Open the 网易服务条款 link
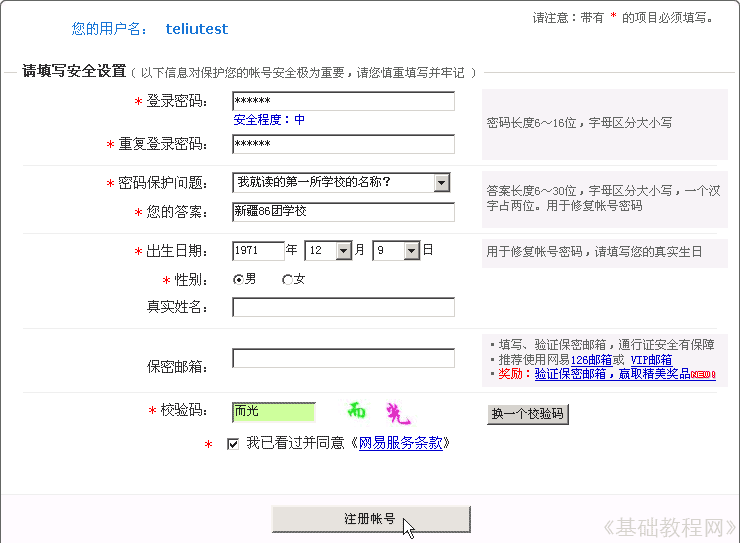 pos(400,443)
